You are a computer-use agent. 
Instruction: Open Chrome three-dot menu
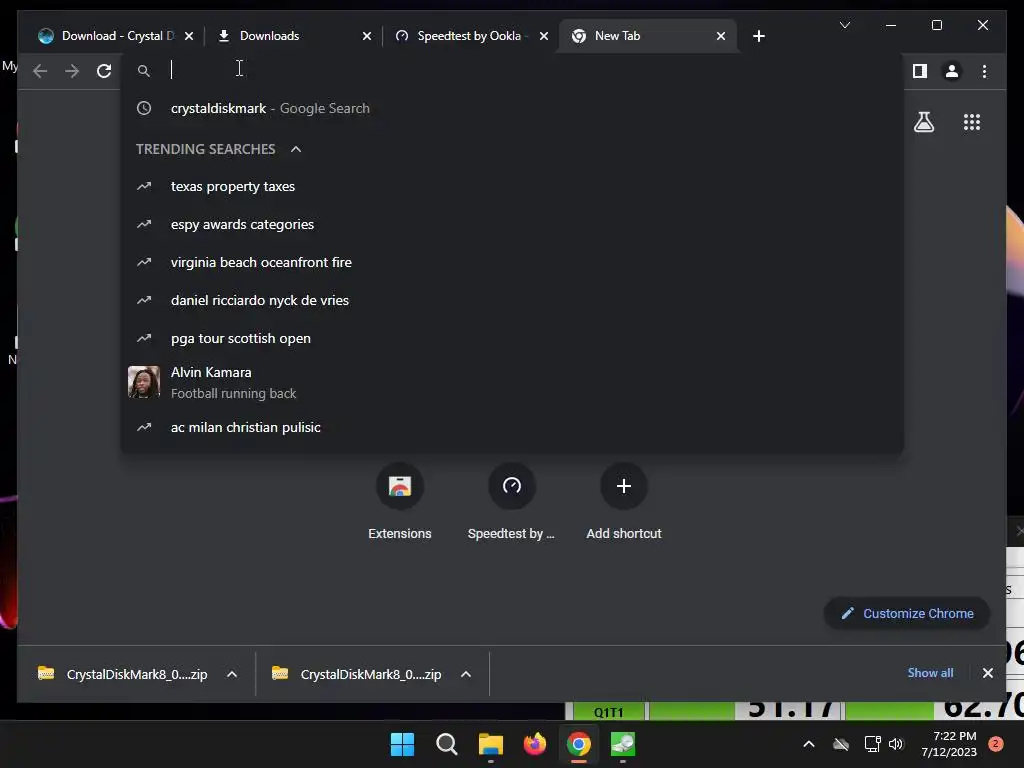984,71
